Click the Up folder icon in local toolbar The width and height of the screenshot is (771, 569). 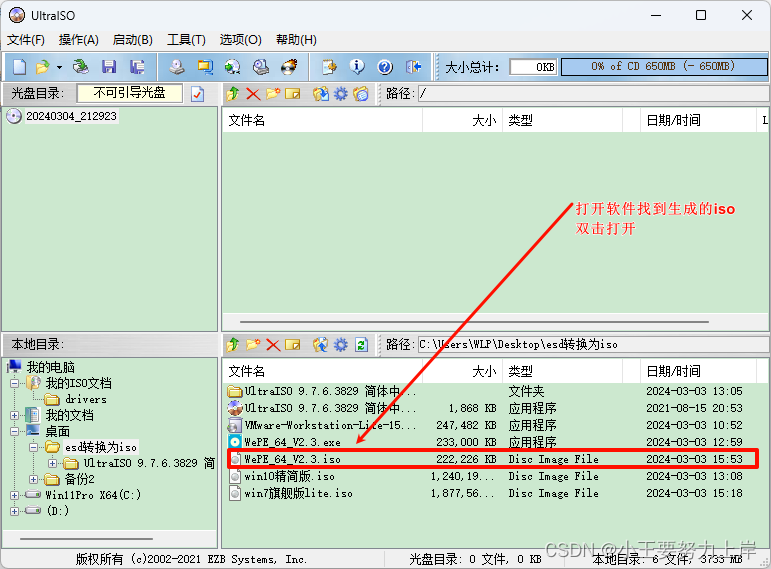[x=233, y=345]
